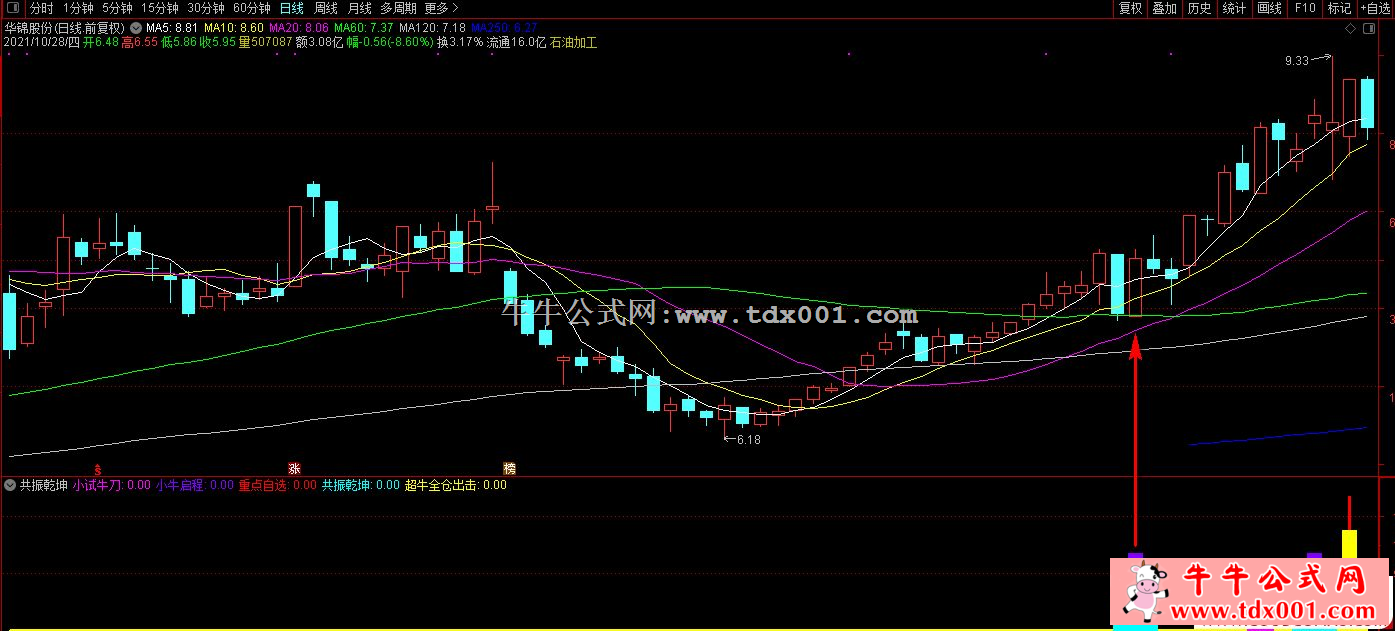Screen dimensions: 1395x631
Task: Toggle the left panel layout icon
Action: (13, 8)
